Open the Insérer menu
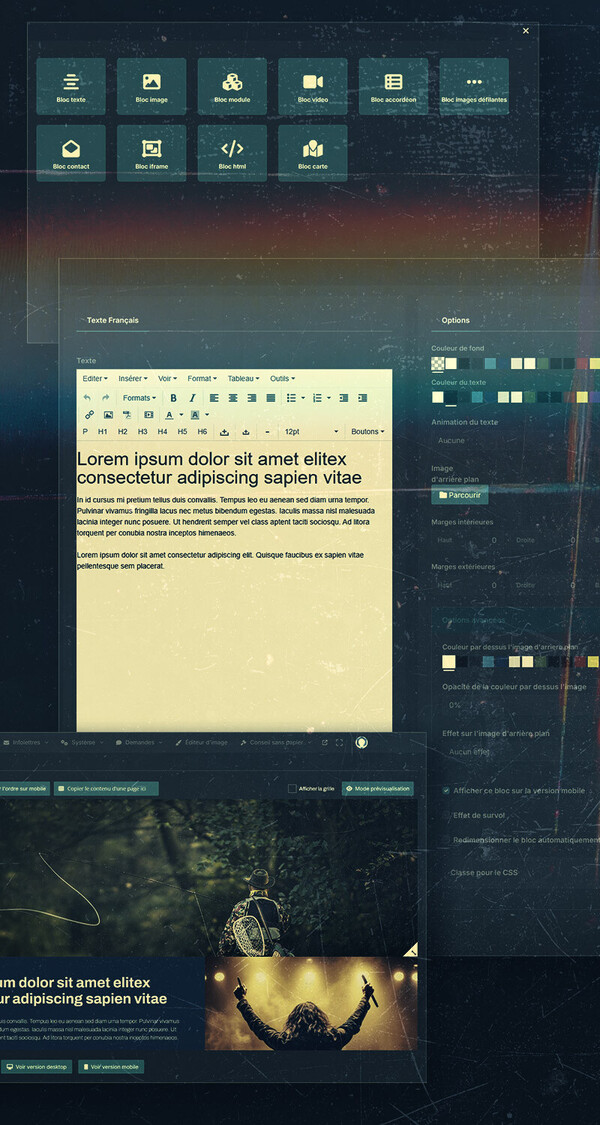Screen dimensions: 600x1125 pos(132,379)
